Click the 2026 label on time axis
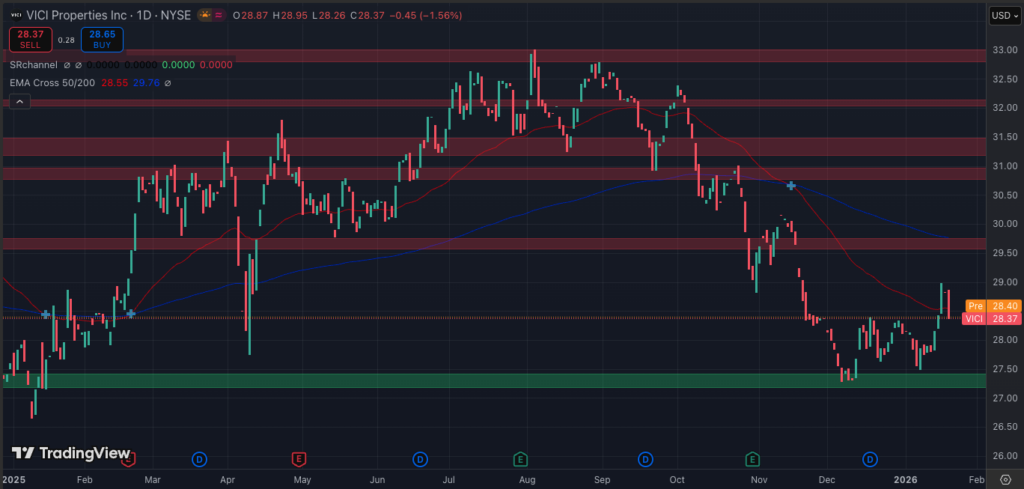Screen dimensions: 1024x489 [x=905, y=479]
